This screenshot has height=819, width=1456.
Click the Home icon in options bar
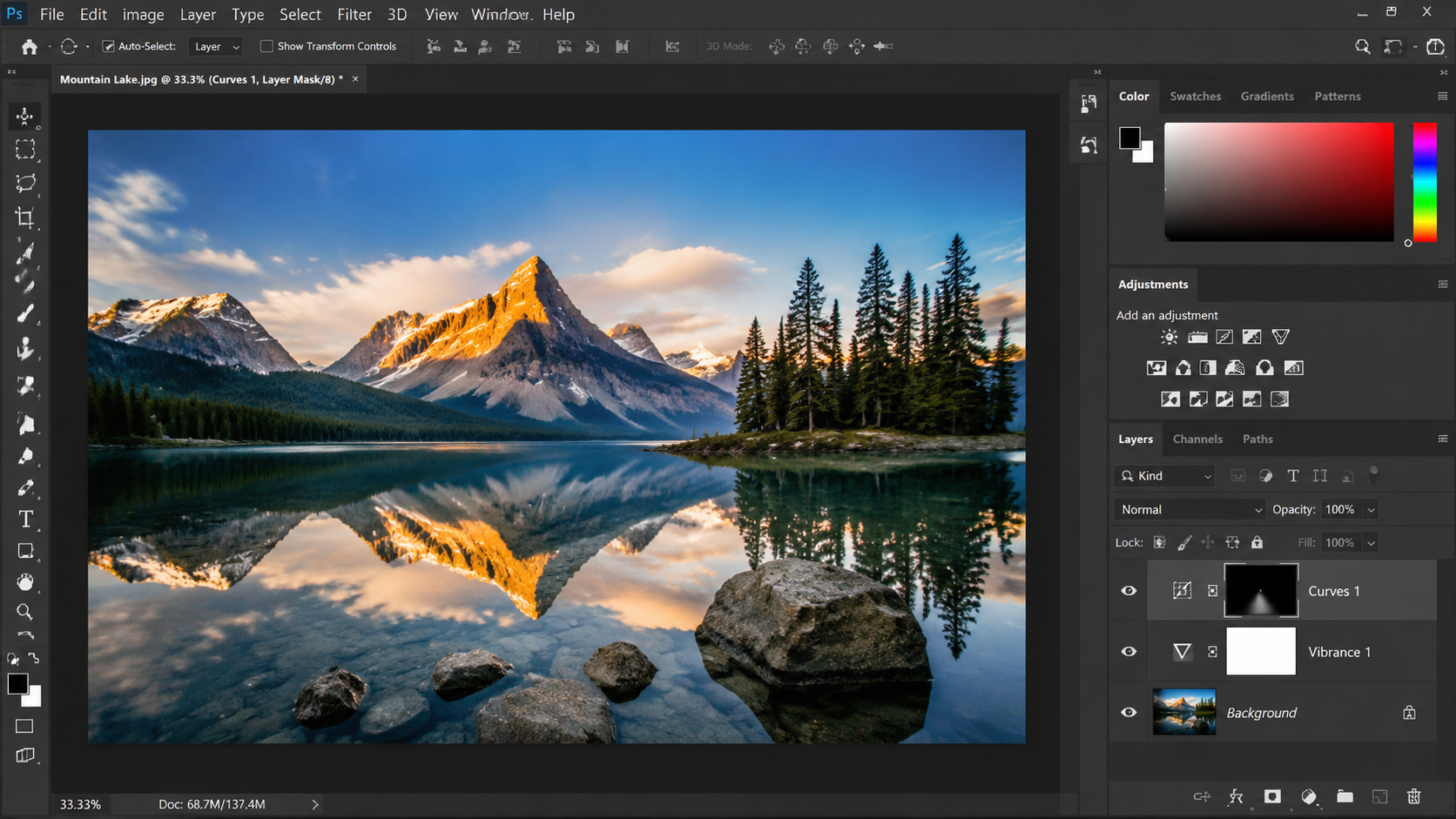click(30, 47)
